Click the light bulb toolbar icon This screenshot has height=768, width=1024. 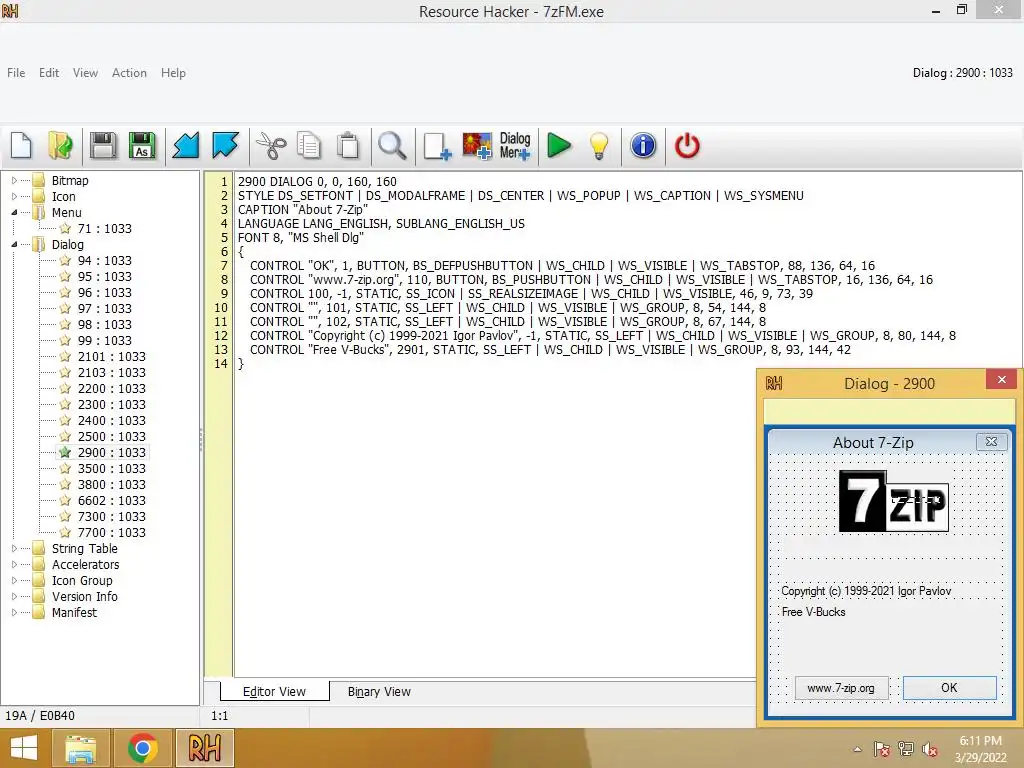pos(599,145)
